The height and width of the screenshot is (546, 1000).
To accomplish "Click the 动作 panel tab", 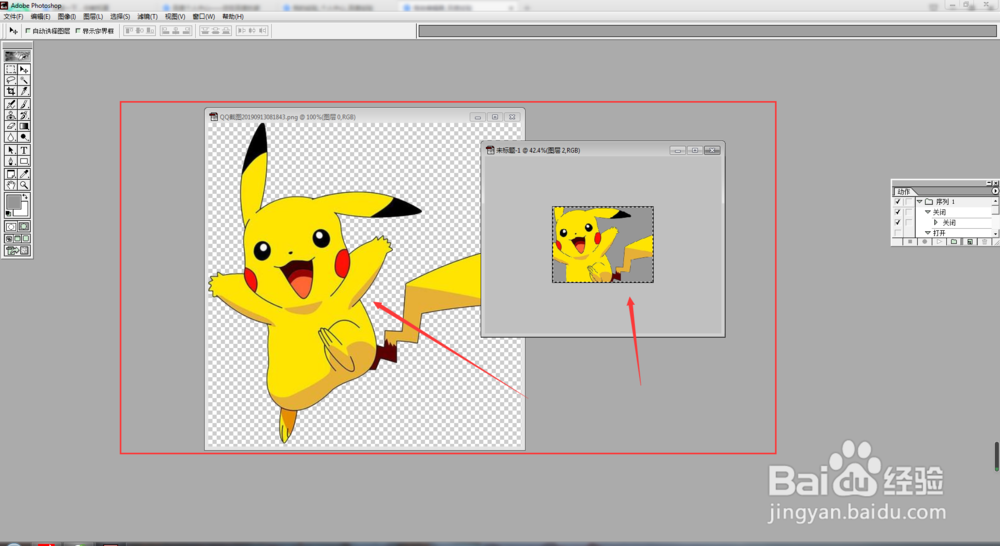I will (904, 191).
